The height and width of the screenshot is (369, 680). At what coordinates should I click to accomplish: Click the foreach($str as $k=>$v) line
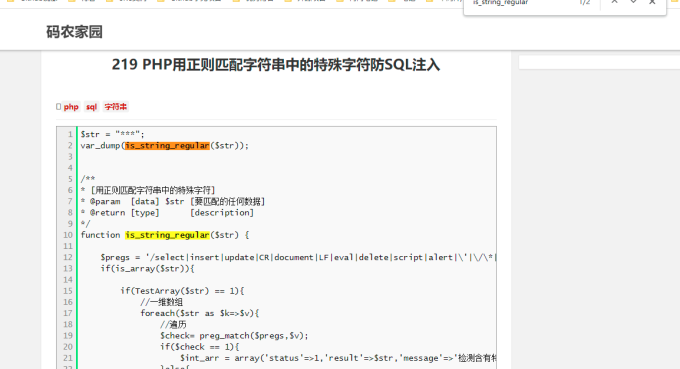[199, 313]
